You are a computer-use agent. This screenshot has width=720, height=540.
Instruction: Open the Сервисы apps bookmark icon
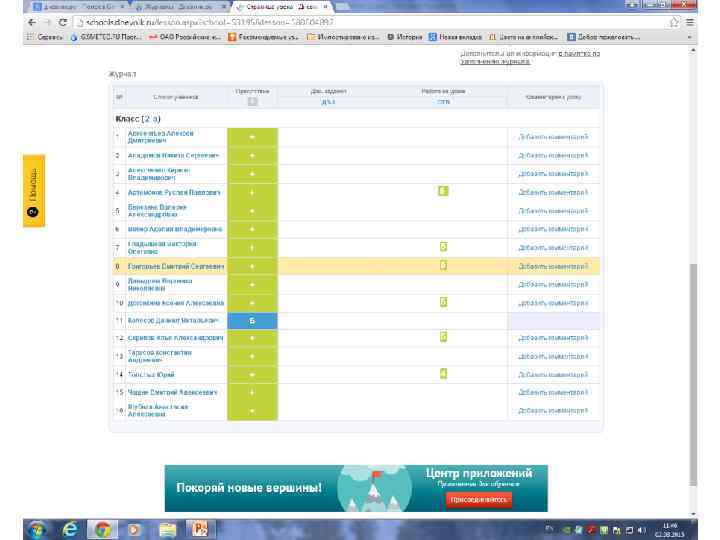click(45, 37)
